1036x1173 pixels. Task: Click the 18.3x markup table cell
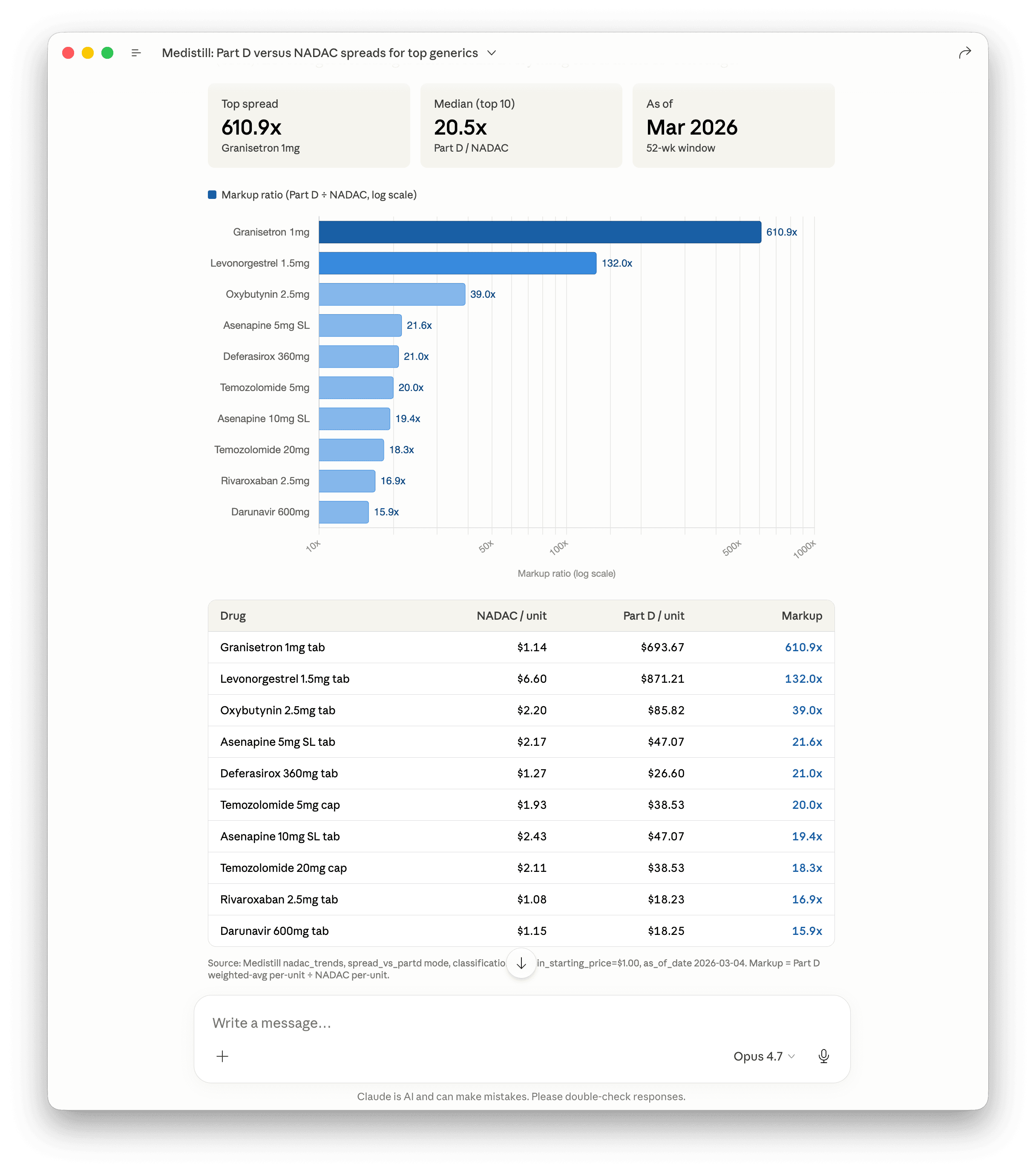tap(807, 868)
